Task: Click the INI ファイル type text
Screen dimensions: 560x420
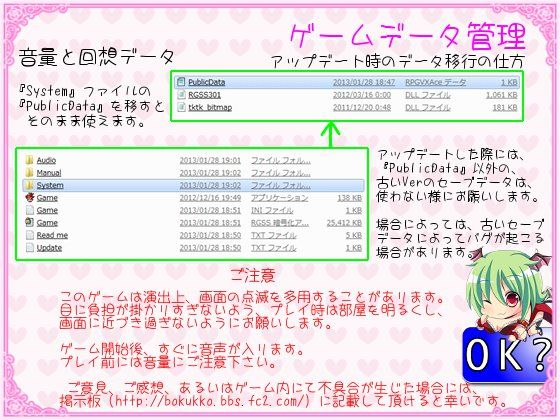Action: (272, 210)
